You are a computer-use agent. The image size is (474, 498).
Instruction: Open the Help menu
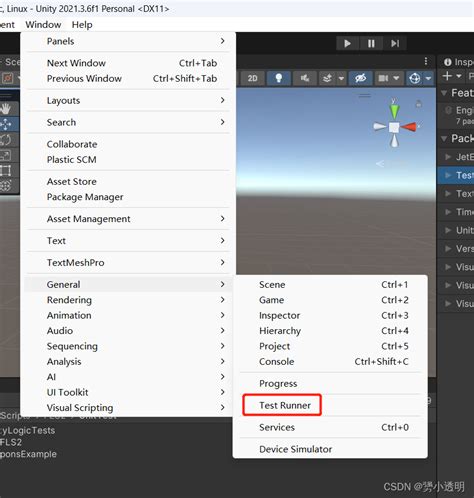pos(82,25)
